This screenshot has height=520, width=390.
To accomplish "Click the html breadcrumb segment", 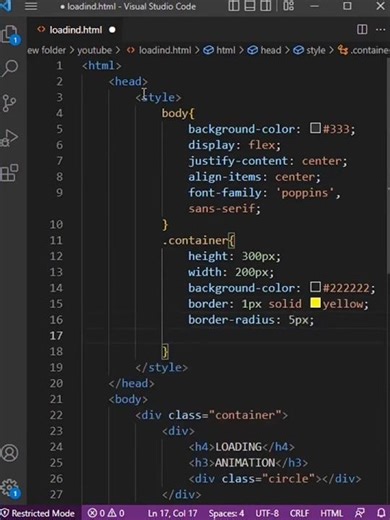I will tap(220, 50).
